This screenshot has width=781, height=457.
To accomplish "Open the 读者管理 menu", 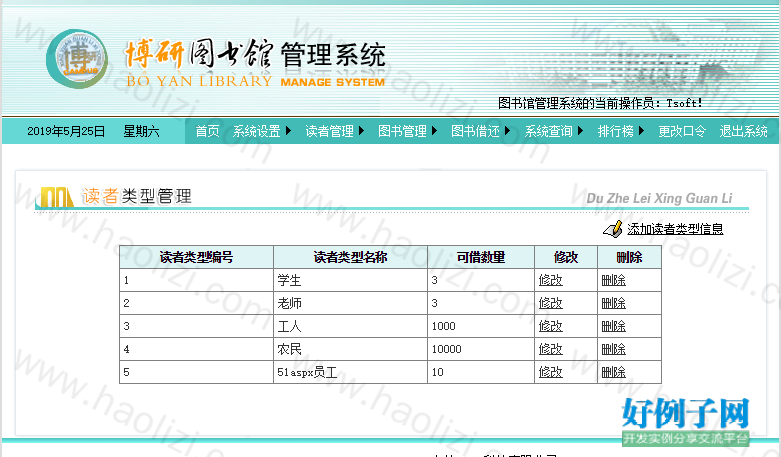I will click(329, 131).
